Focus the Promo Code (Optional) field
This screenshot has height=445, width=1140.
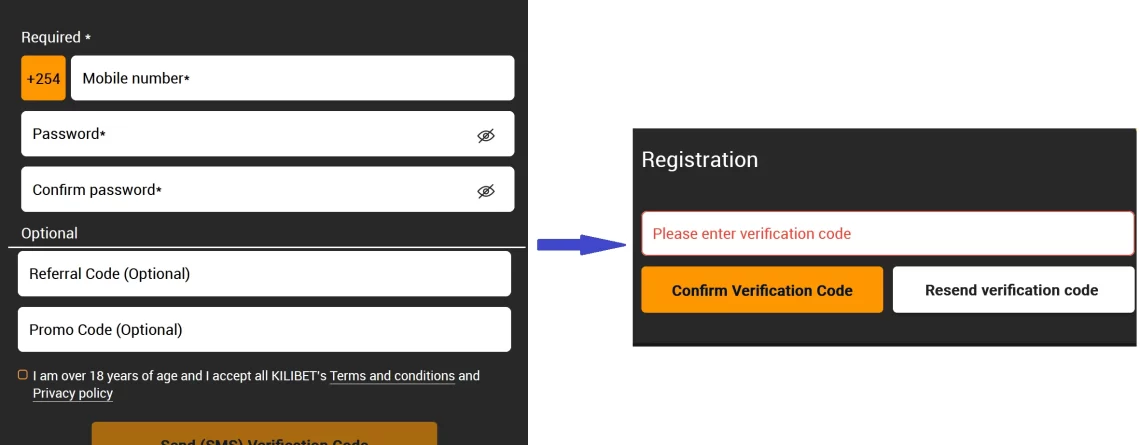click(x=265, y=330)
